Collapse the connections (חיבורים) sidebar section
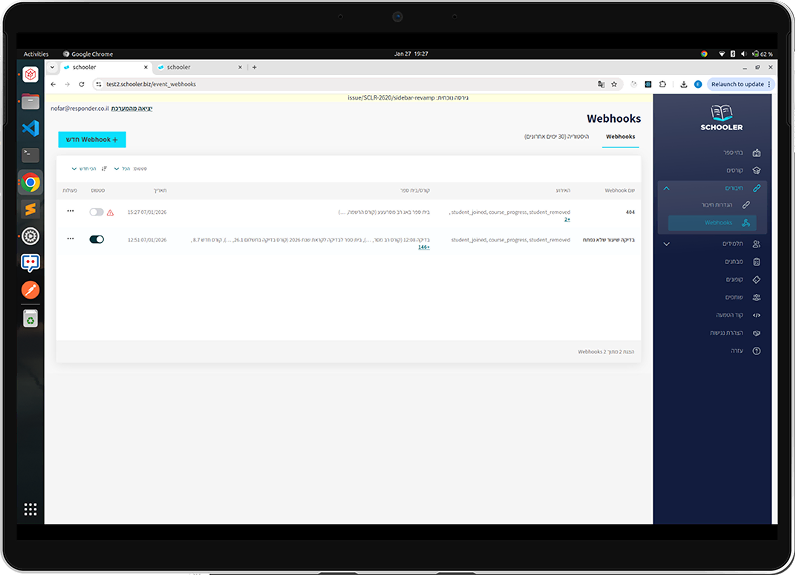The image size is (795, 575). [667, 188]
